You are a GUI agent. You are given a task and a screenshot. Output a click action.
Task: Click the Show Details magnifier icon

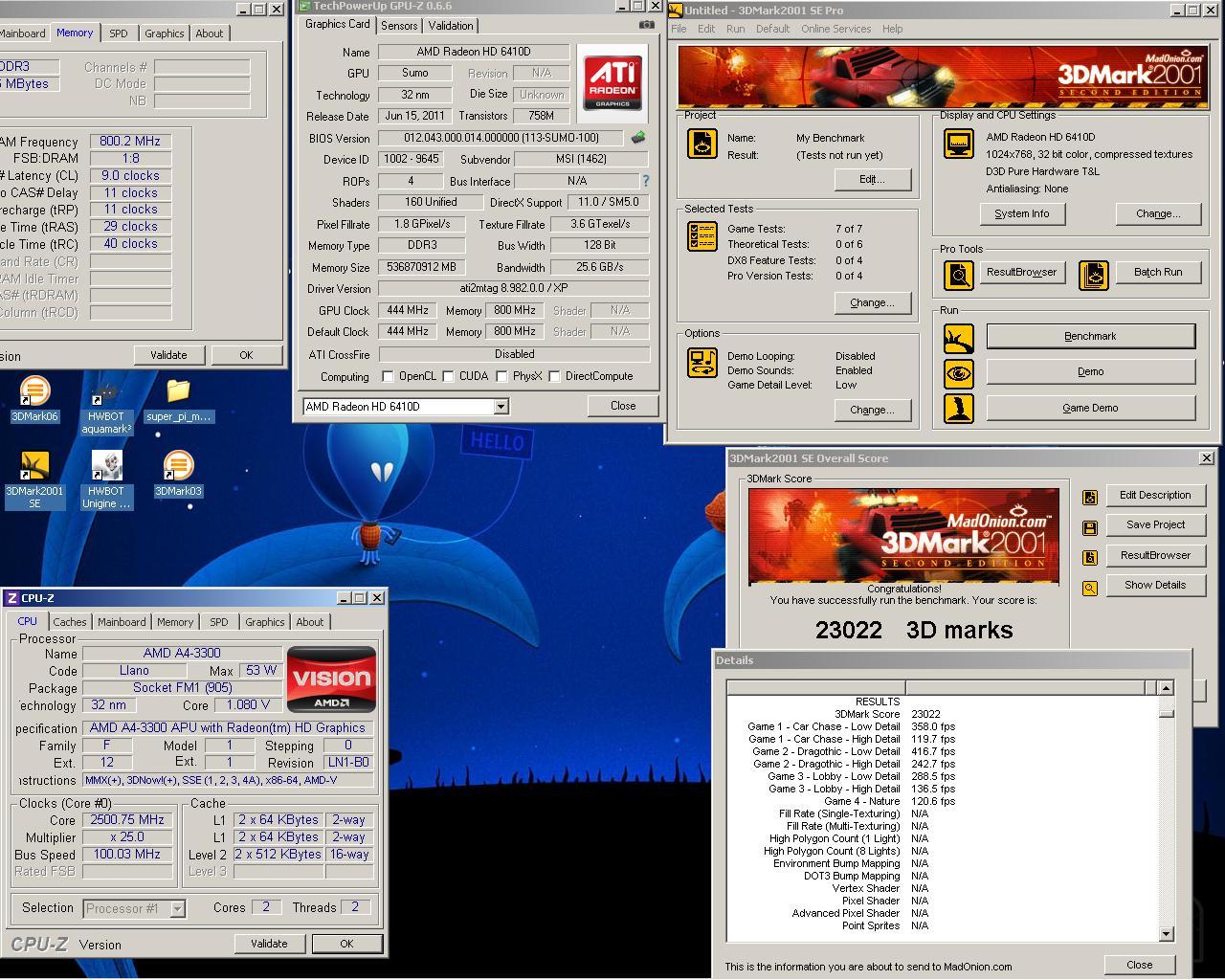point(1089,589)
